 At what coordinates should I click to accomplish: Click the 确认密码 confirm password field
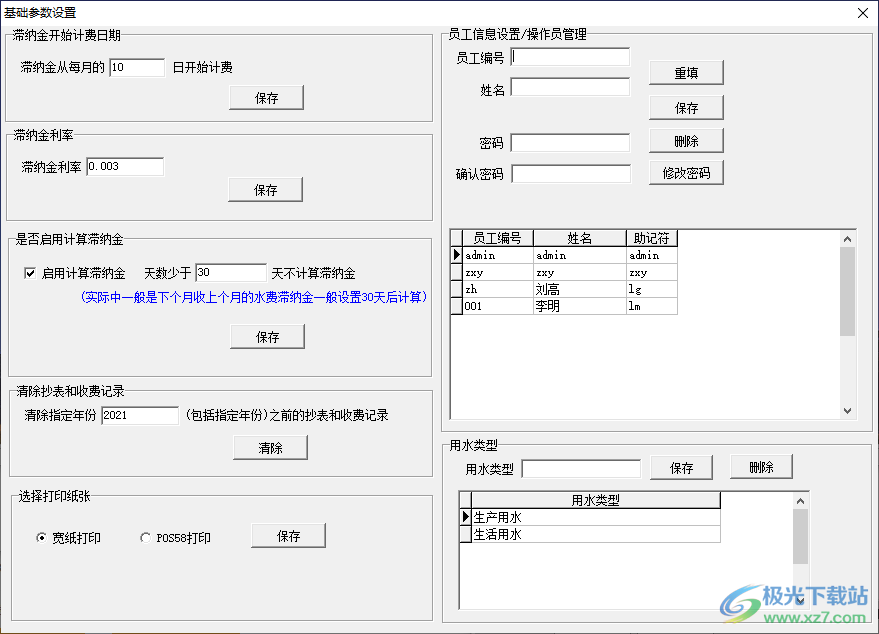pyautogui.click(x=571, y=173)
